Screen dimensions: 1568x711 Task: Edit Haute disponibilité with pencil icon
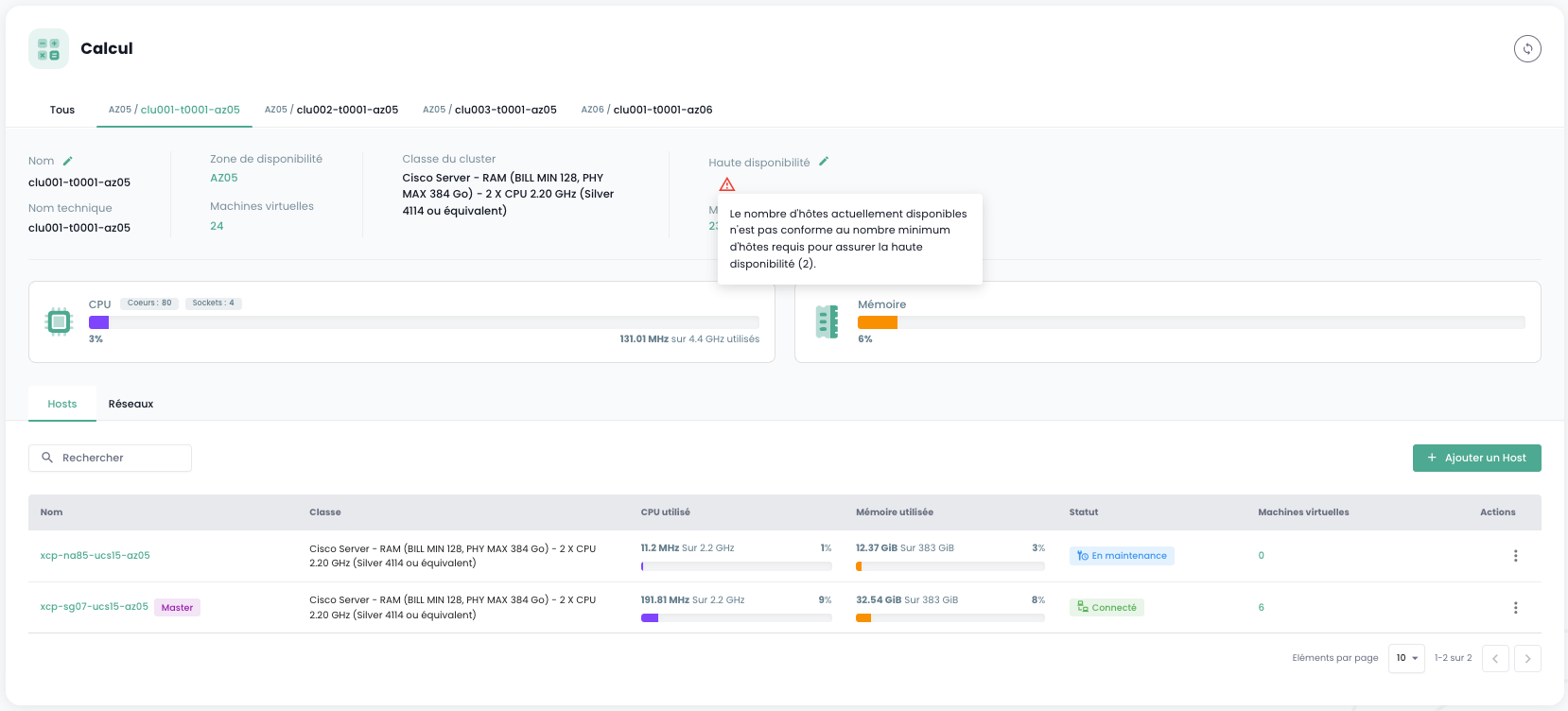[824, 162]
